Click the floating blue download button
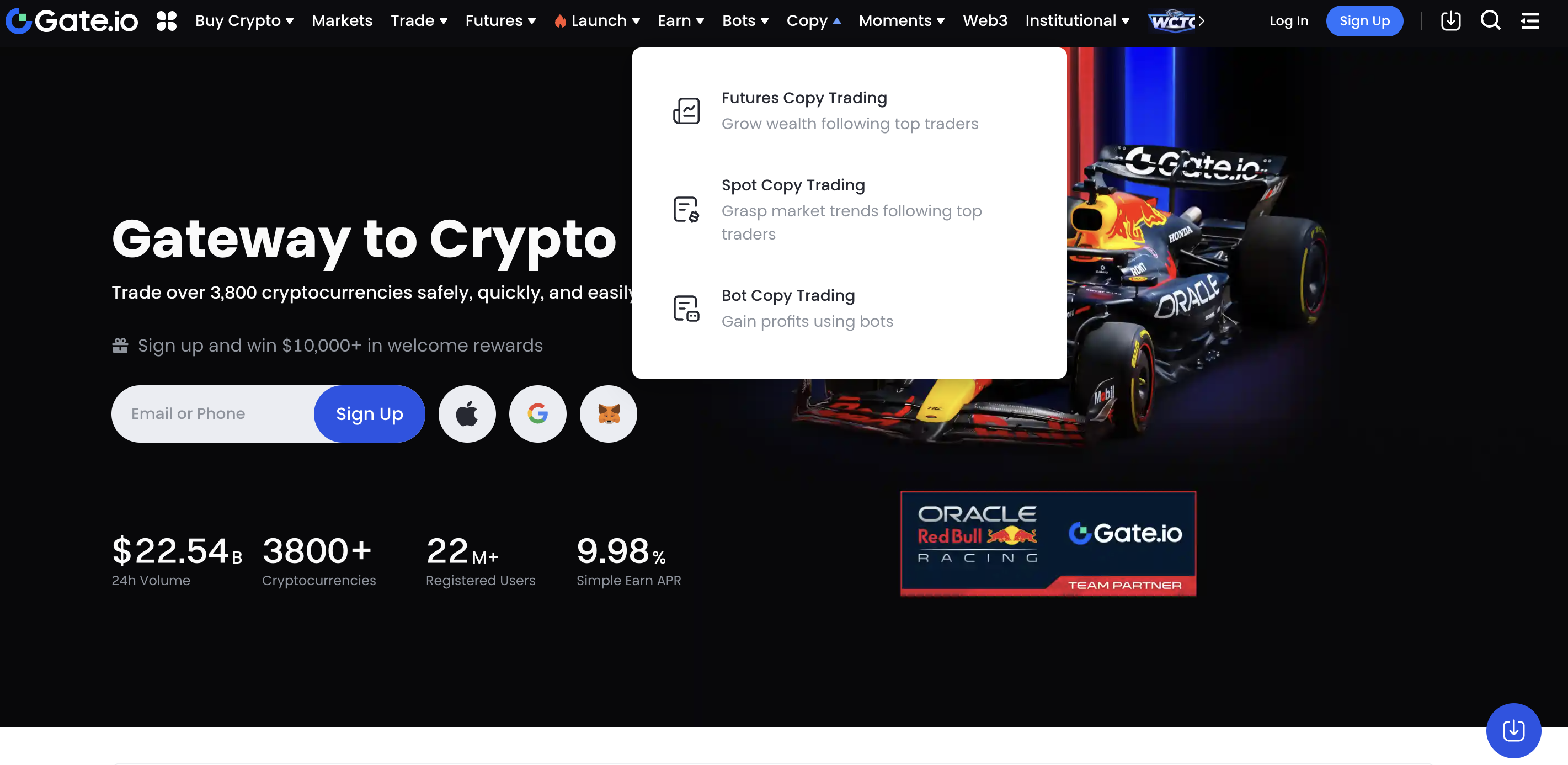The width and height of the screenshot is (1568, 765). [x=1513, y=730]
